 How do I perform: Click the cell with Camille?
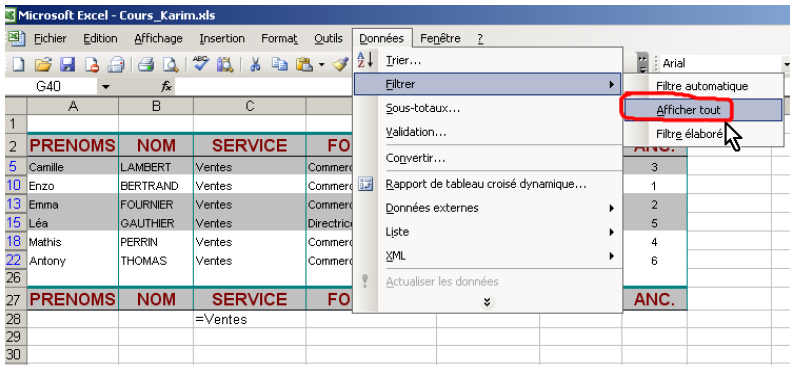(x=73, y=166)
